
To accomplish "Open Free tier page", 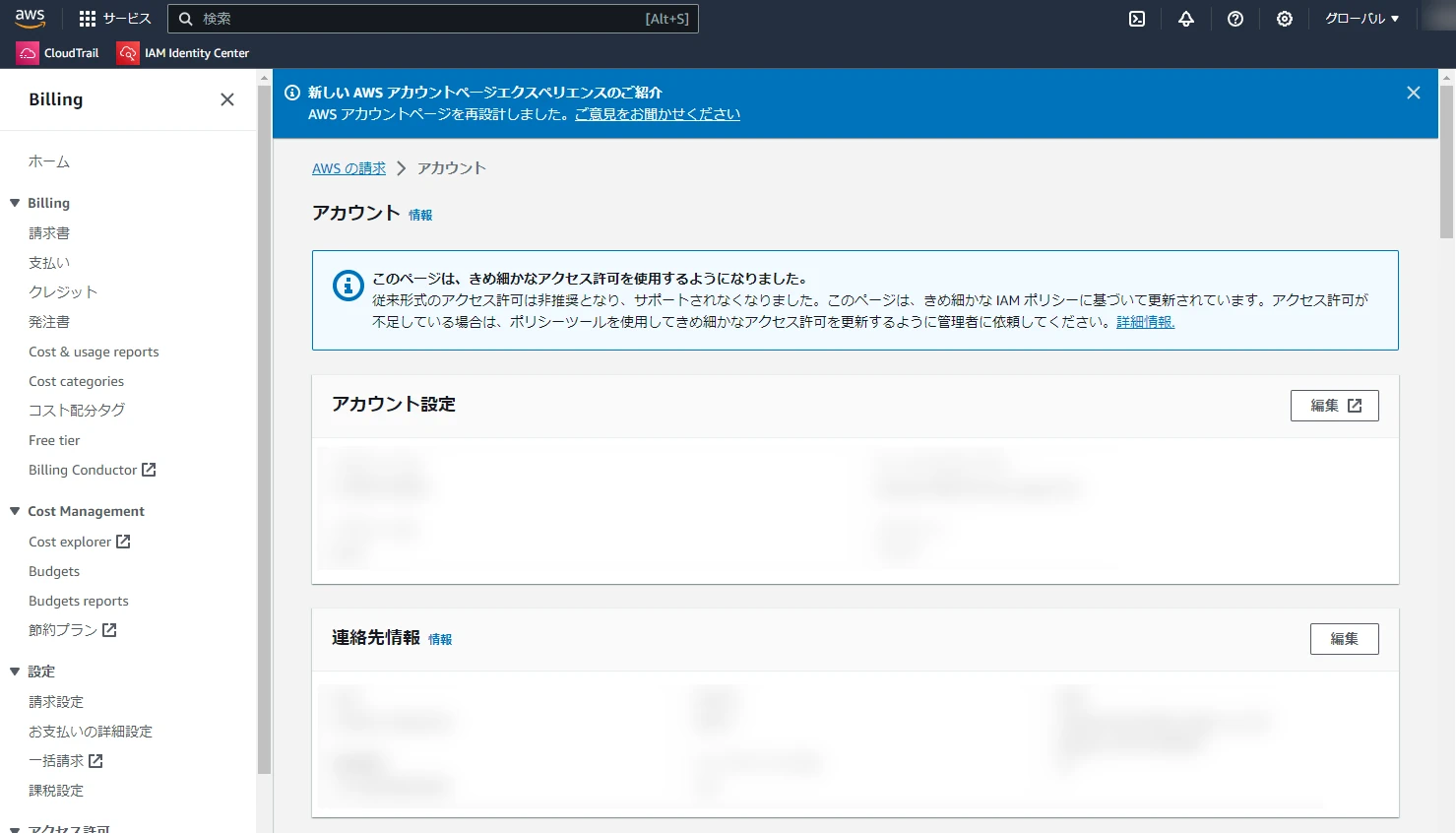I will 54,440.
